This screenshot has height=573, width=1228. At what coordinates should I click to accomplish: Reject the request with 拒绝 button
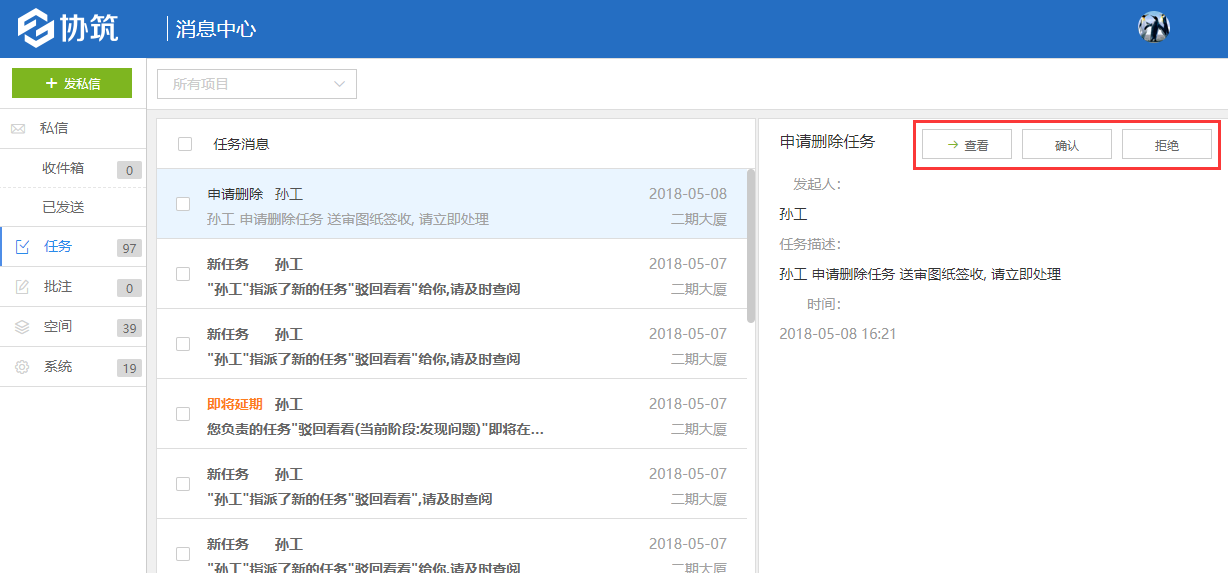pyautogui.click(x=1166, y=145)
